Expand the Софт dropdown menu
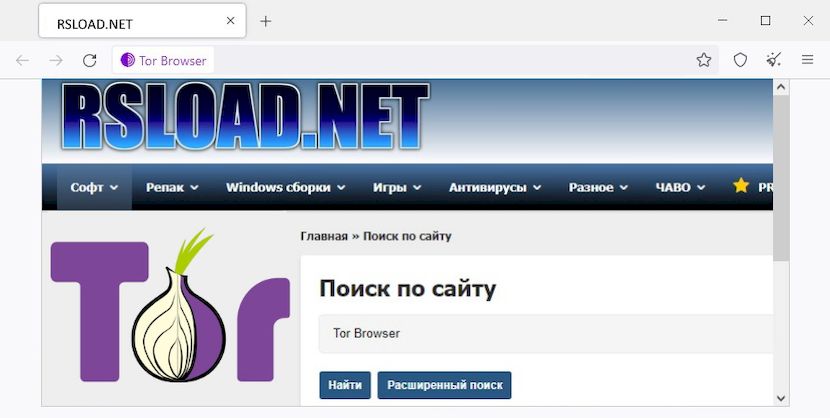Viewport: 830px width, 418px height. [x=94, y=187]
